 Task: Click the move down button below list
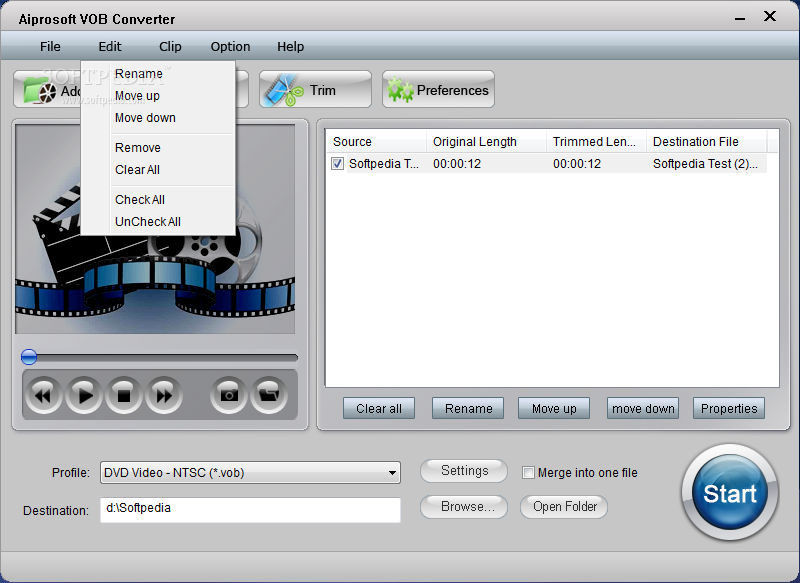pyautogui.click(x=643, y=409)
